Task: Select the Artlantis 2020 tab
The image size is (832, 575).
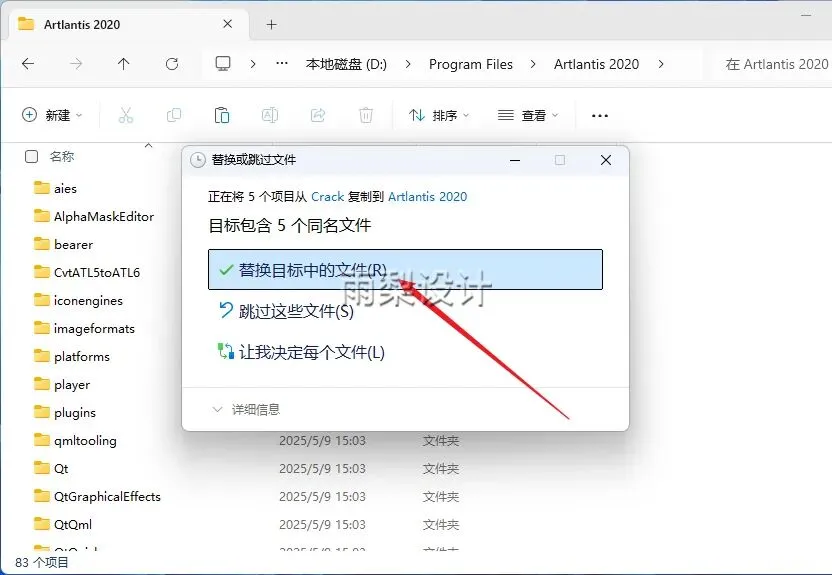Action: [127, 24]
